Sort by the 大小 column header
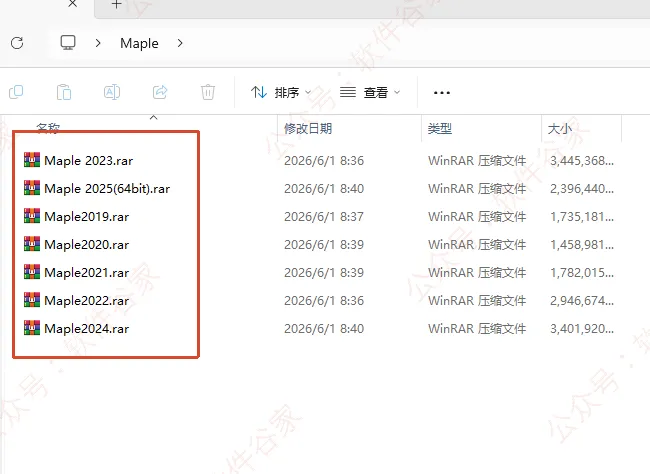Image resolution: width=650 pixels, height=474 pixels. (x=560, y=128)
